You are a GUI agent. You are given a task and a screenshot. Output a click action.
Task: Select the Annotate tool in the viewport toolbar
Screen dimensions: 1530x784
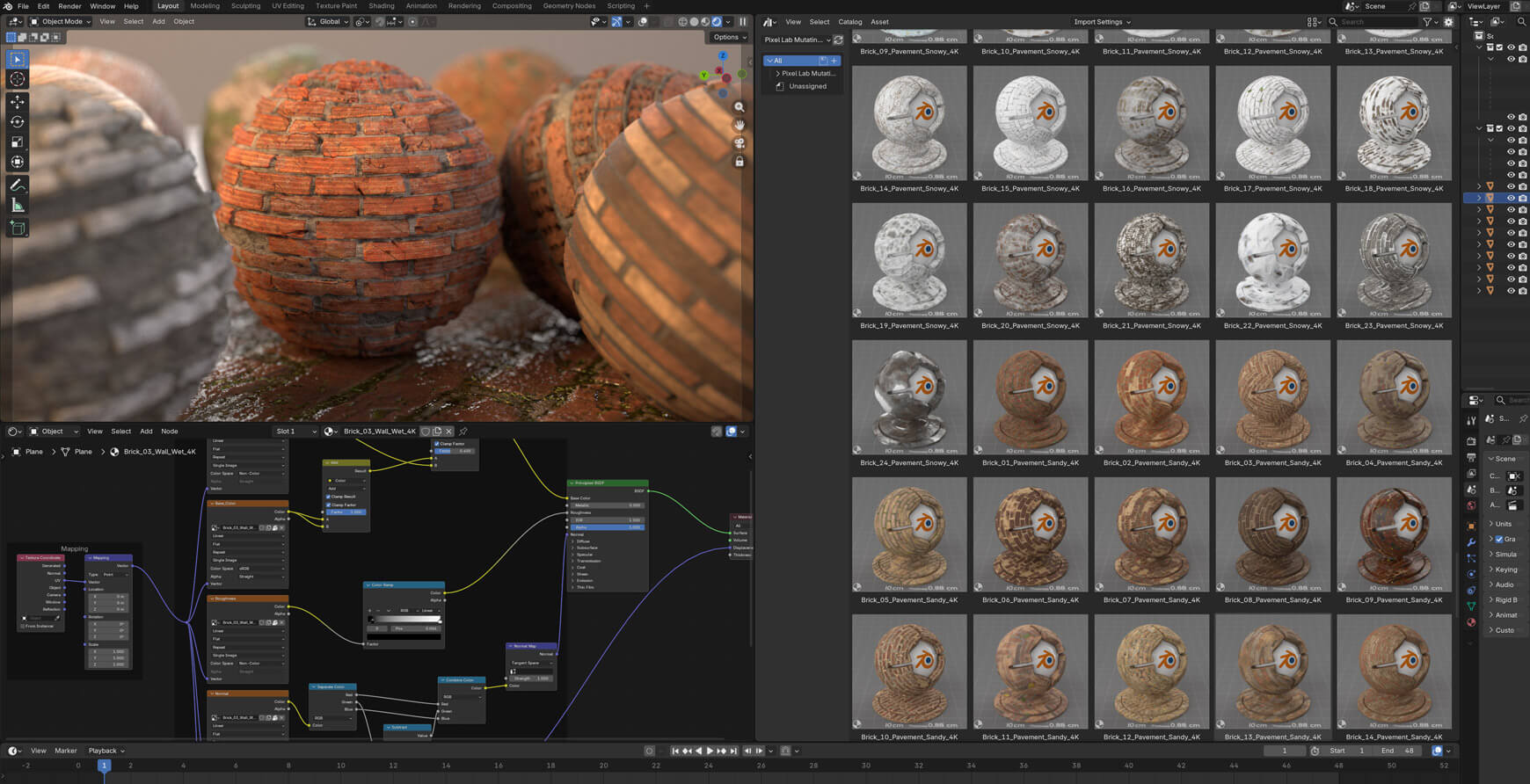pyautogui.click(x=17, y=185)
